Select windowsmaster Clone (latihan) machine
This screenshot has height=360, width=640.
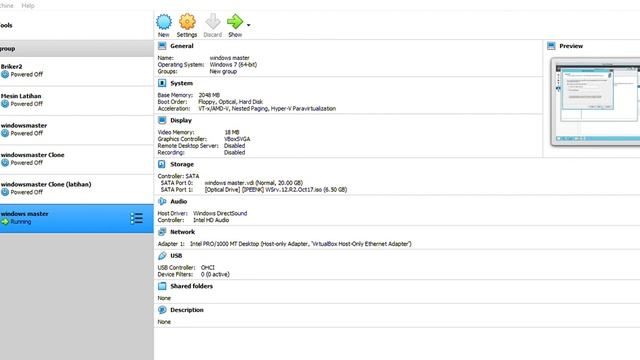pos(77,189)
